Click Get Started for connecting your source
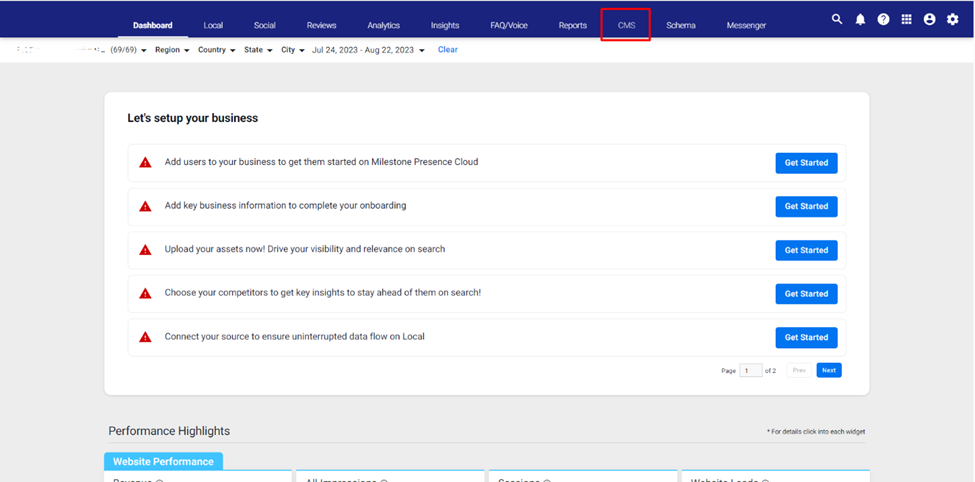Viewport: 975px width, 482px height. tap(806, 338)
